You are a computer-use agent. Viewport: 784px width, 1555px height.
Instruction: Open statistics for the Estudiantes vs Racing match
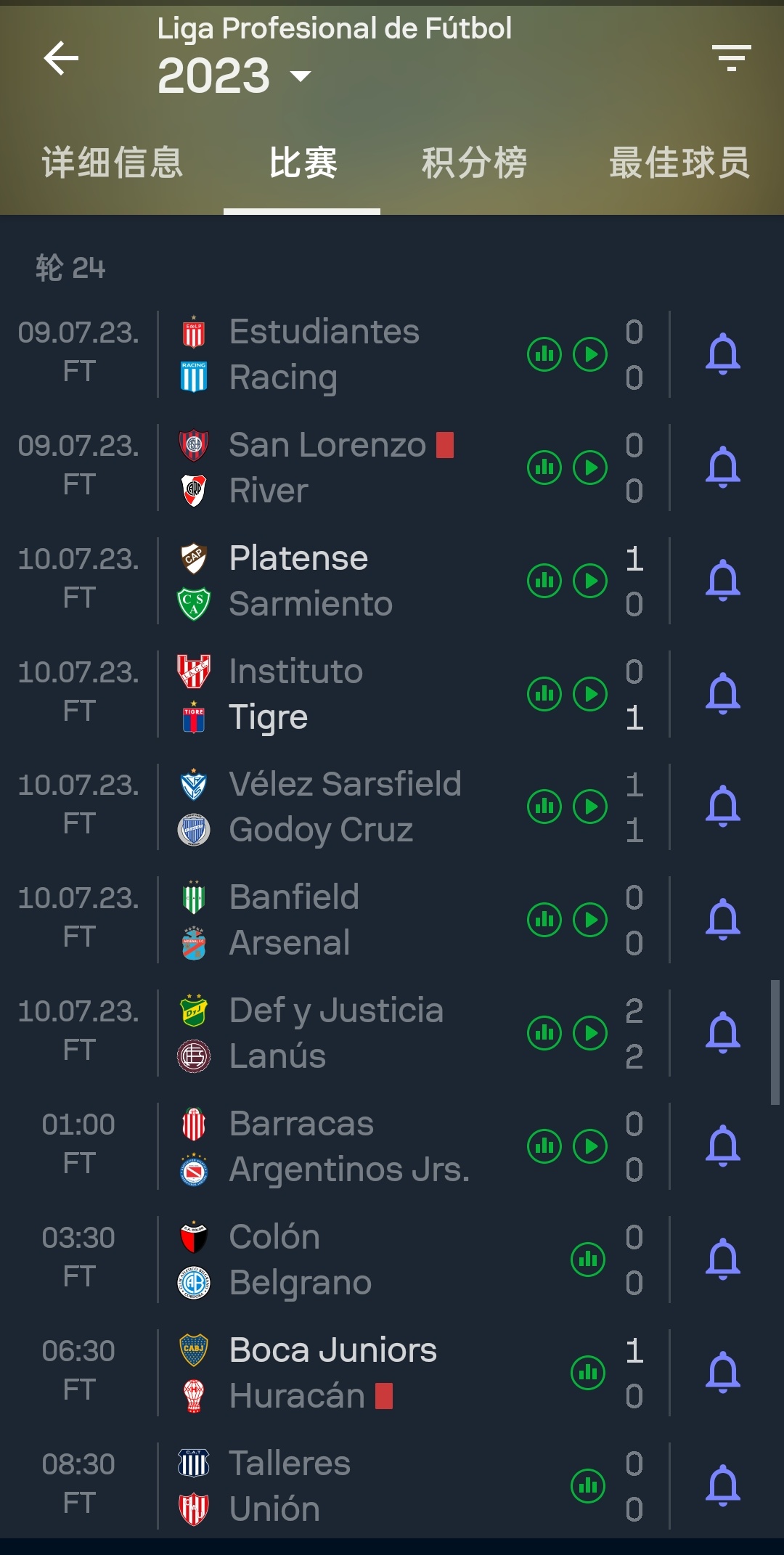[x=544, y=354]
